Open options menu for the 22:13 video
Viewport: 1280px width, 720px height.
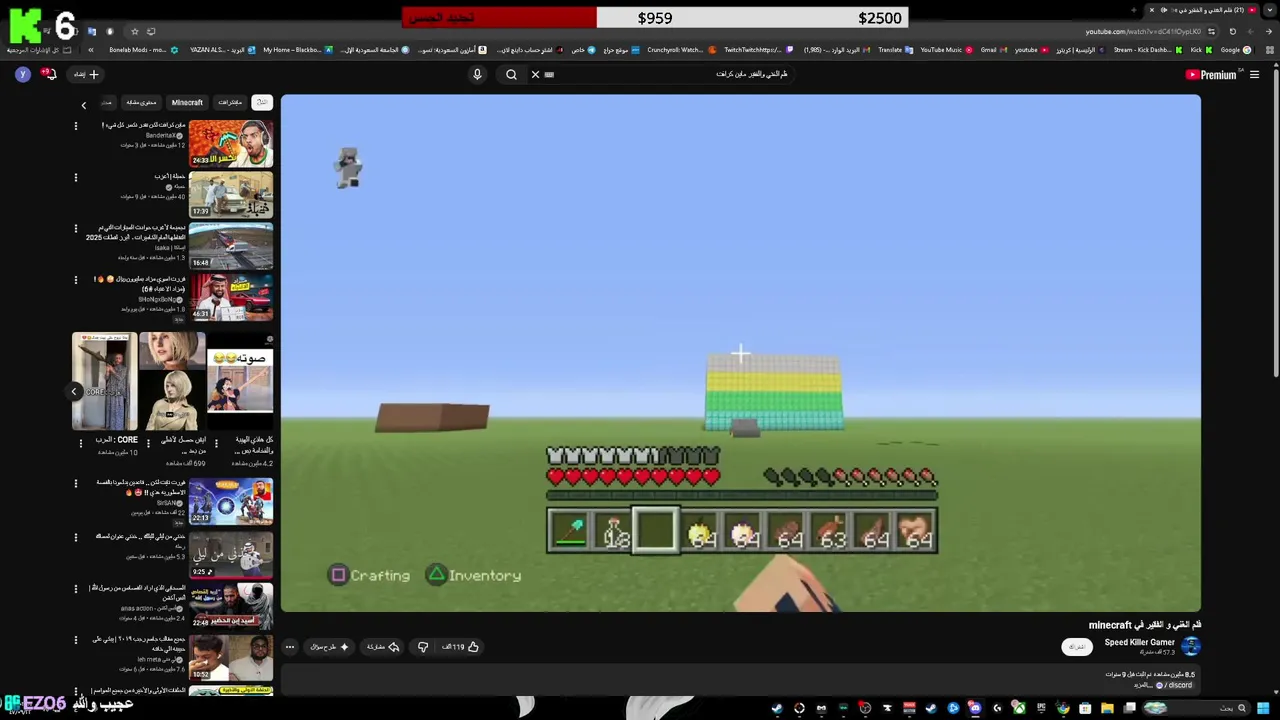click(x=75, y=484)
